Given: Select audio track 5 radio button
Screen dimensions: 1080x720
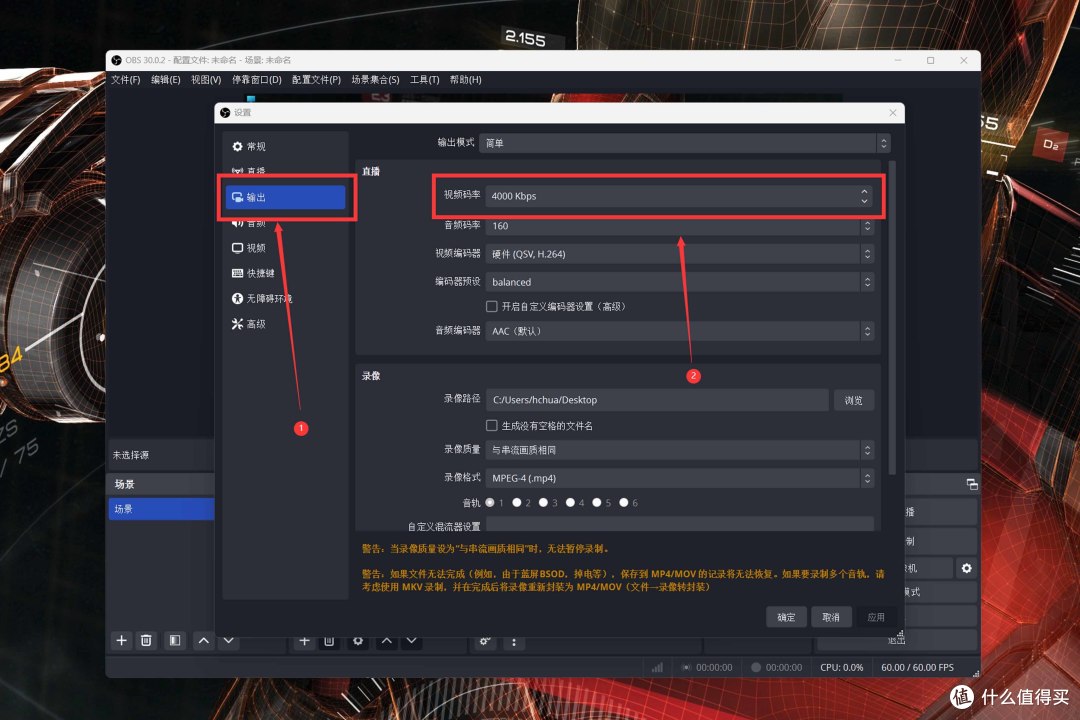Looking at the screenshot, I should point(597,503).
